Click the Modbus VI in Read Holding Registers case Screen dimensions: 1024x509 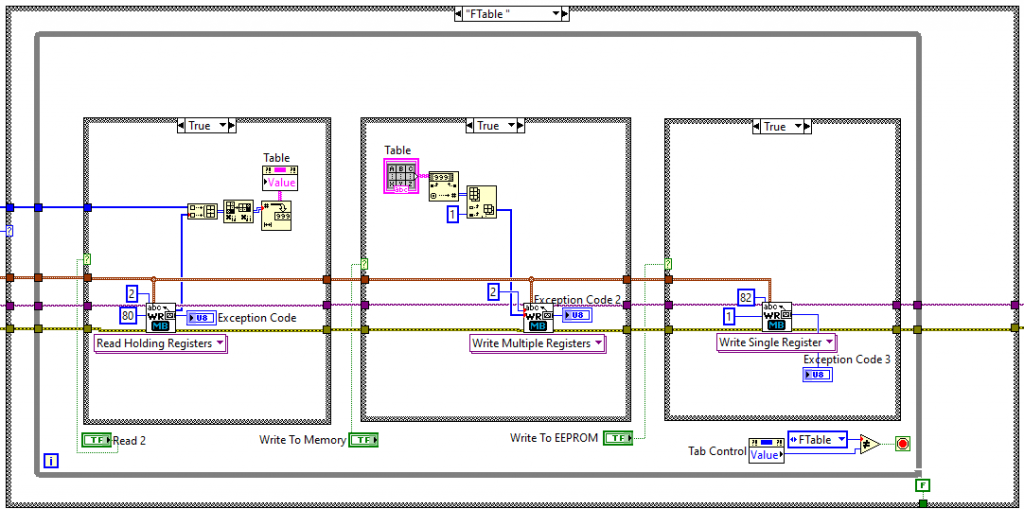(x=161, y=317)
